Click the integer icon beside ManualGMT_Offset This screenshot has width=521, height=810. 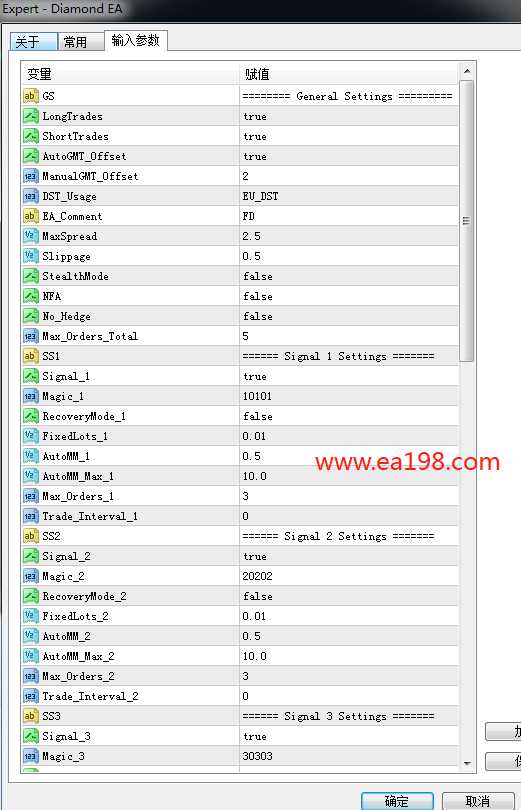[30, 176]
